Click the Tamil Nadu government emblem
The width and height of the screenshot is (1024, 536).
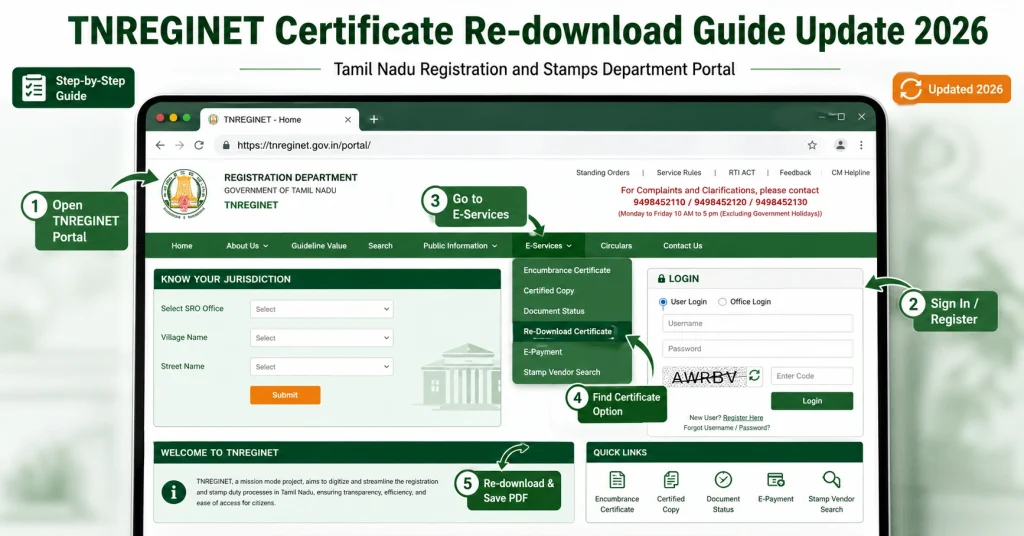coord(184,193)
